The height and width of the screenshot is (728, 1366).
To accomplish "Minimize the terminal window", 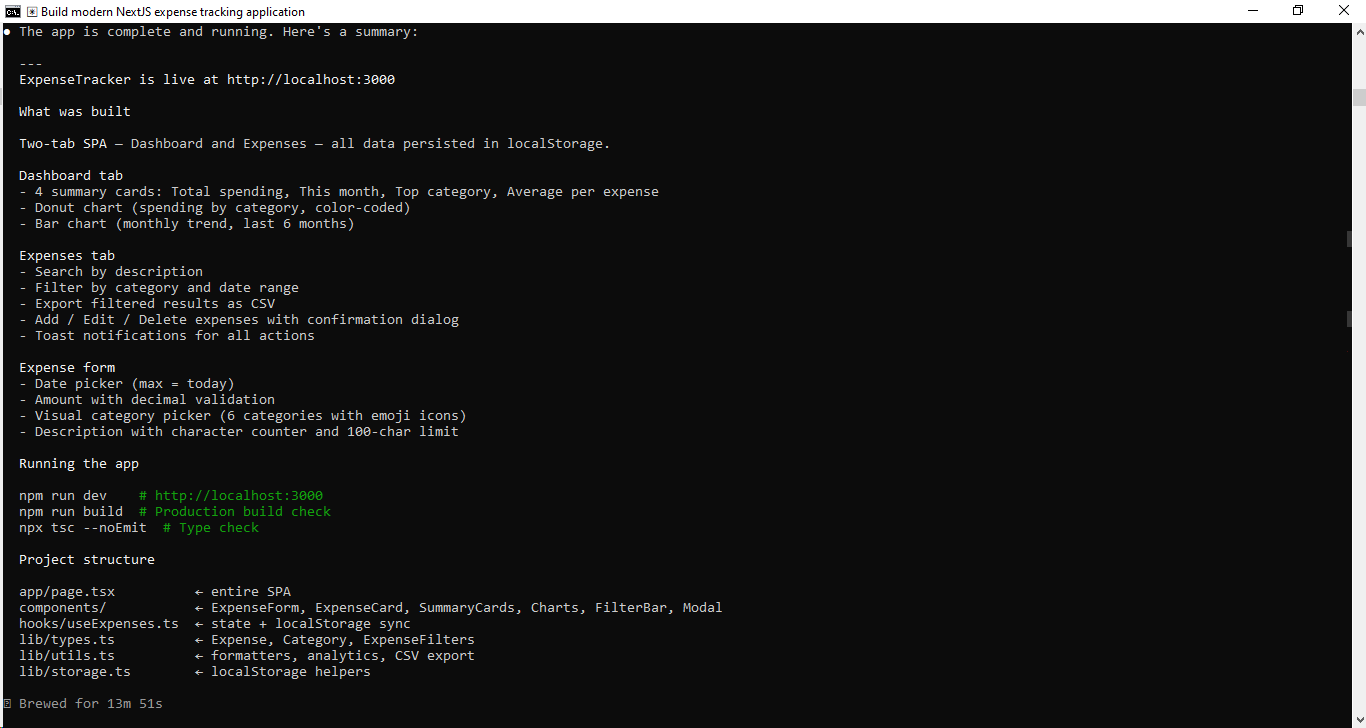I will (x=1252, y=11).
